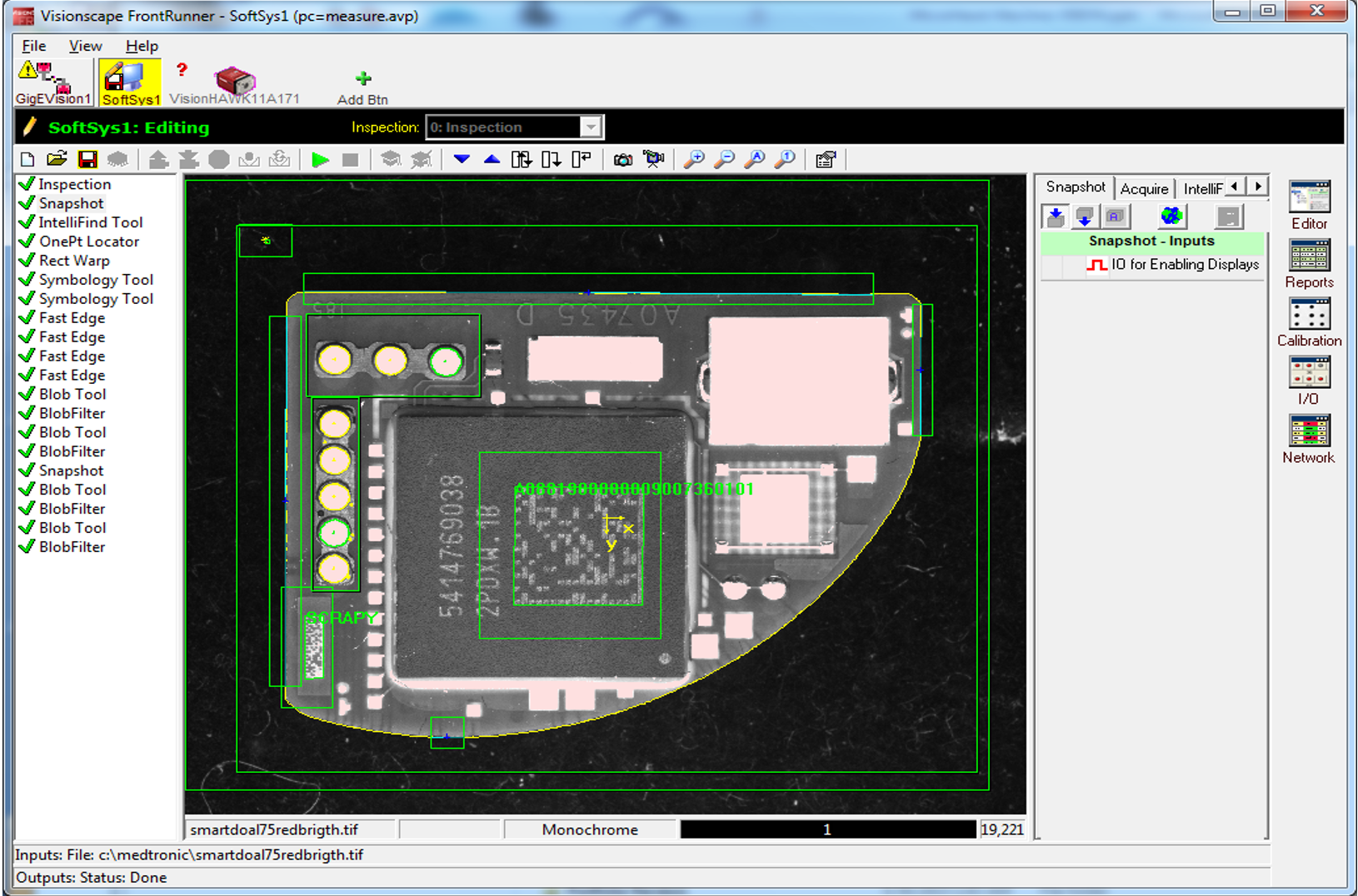Click the Add Btn button
Image resolution: width=1358 pixels, height=896 pixels.
coord(362,87)
